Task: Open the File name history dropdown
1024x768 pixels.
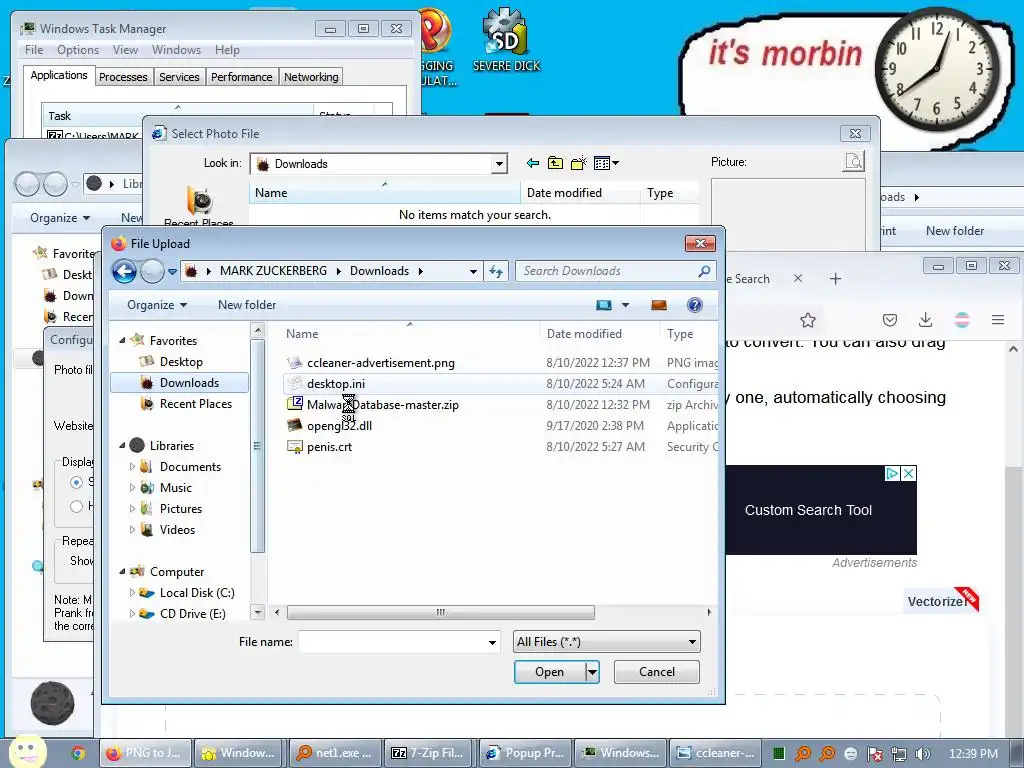Action: (x=492, y=643)
